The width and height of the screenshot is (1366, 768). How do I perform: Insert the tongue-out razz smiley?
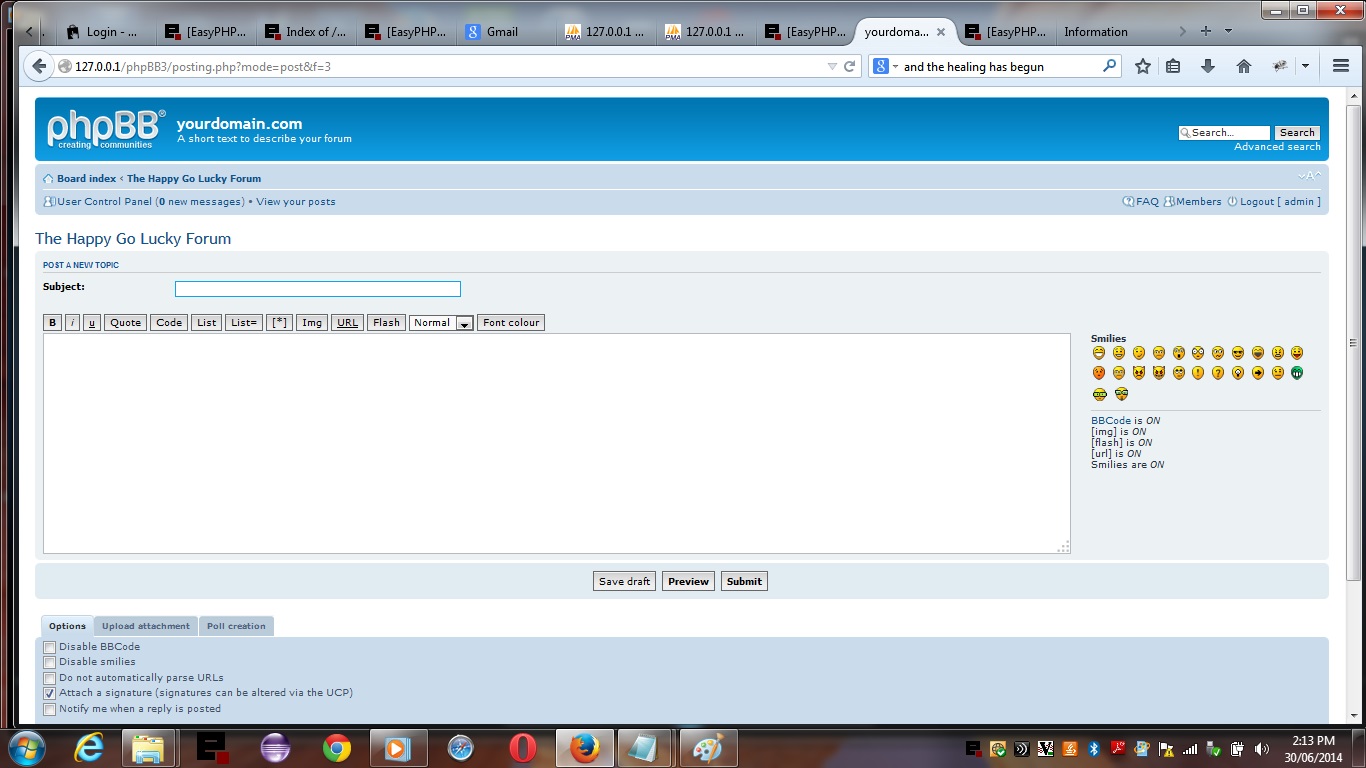pos(1297,353)
